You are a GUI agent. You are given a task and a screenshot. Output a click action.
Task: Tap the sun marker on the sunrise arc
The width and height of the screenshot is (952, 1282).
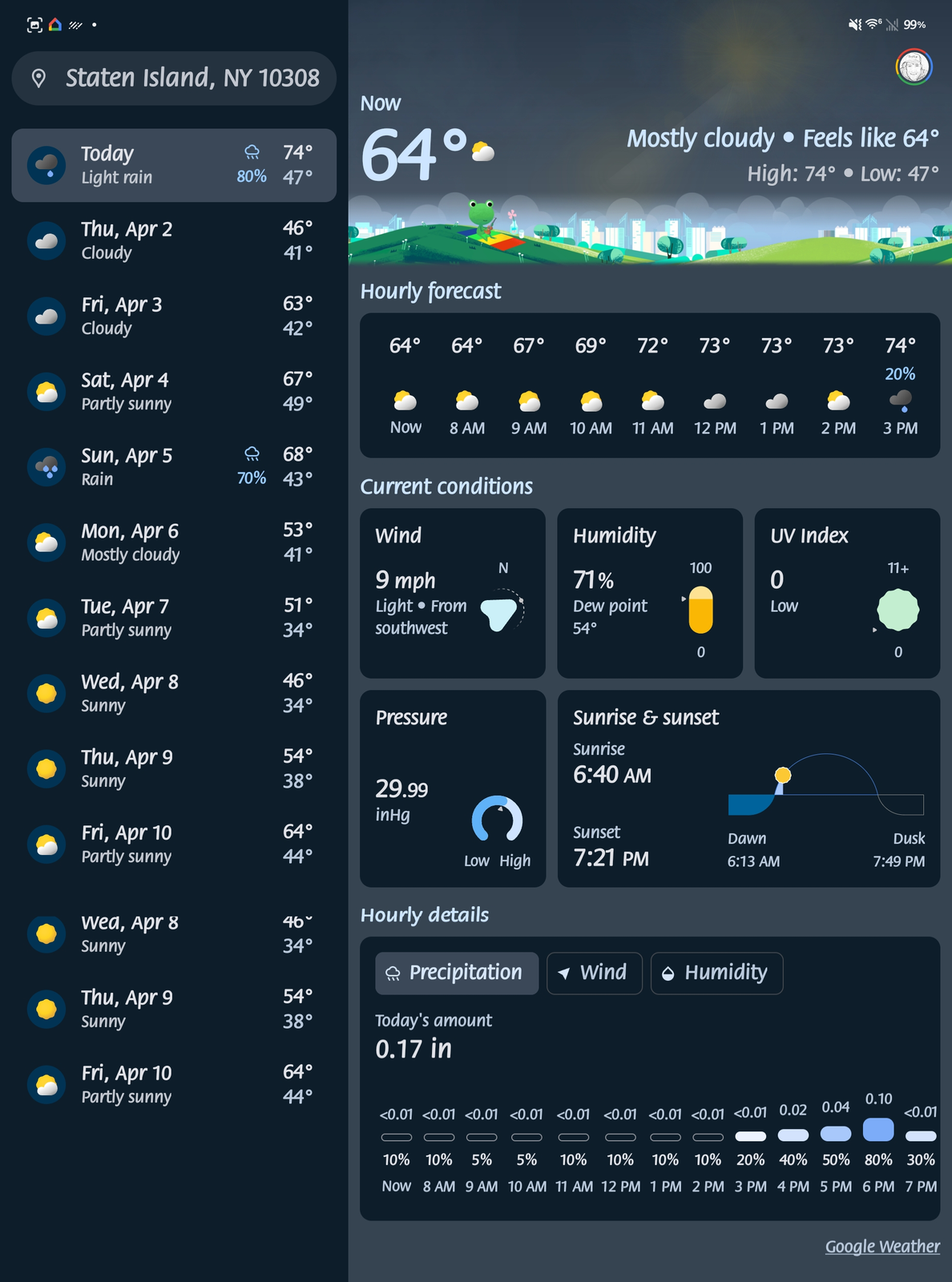(x=783, y=775)
